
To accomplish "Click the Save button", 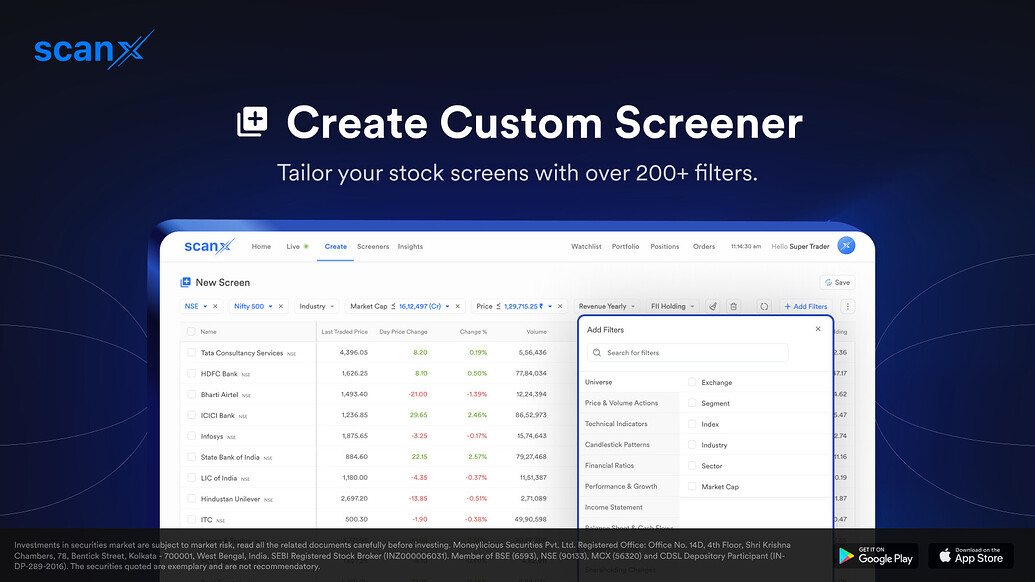I will [x=837, y=282].
